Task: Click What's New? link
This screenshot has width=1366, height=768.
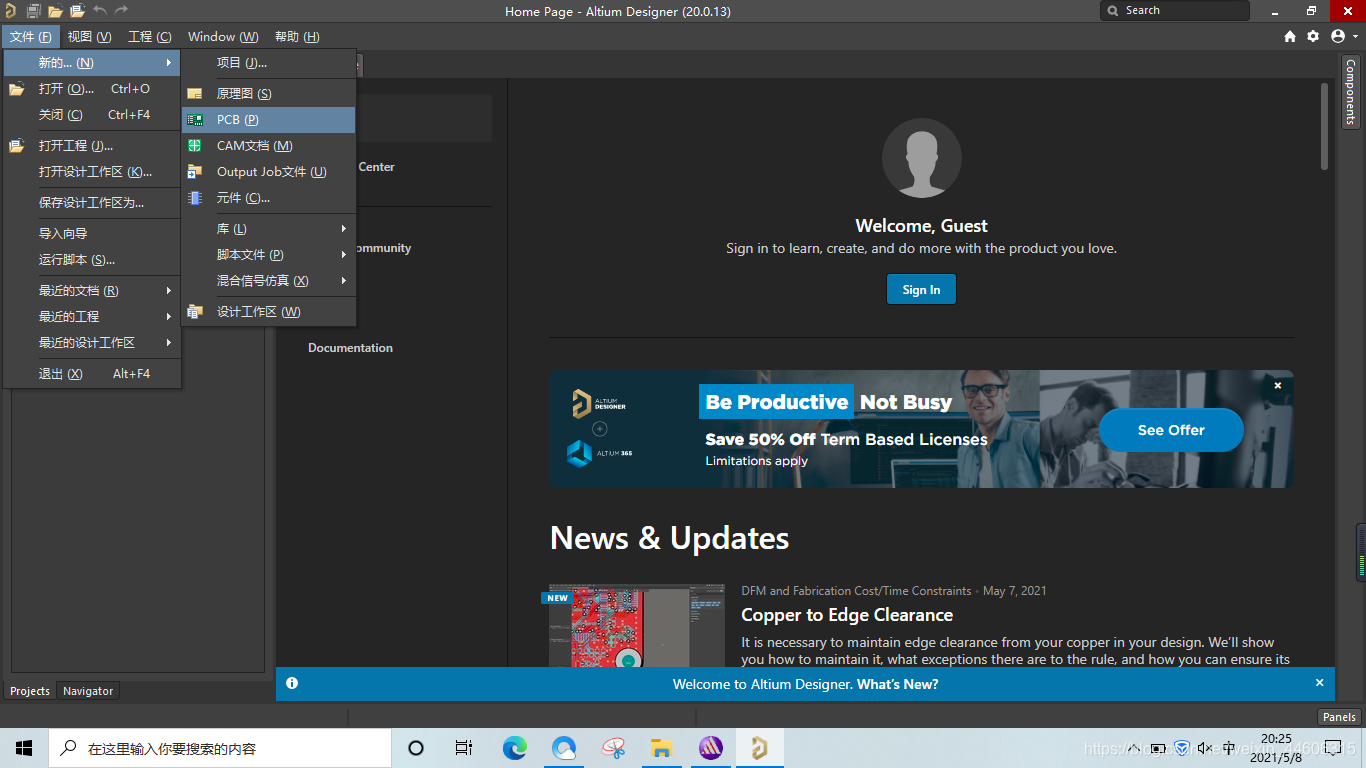Action: [x=898, y=685]
